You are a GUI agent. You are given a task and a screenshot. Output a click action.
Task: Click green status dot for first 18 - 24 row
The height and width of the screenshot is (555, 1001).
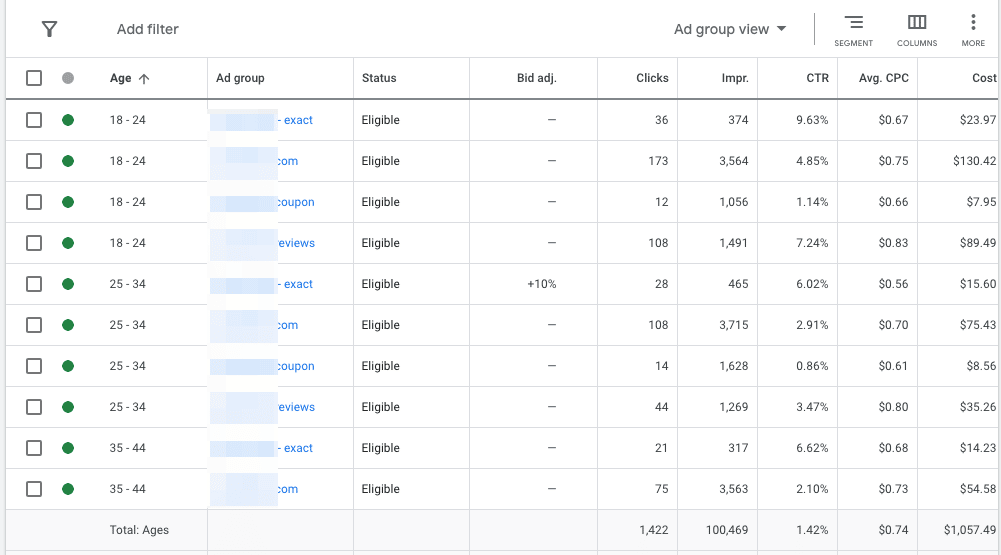(x=68, y=120)
